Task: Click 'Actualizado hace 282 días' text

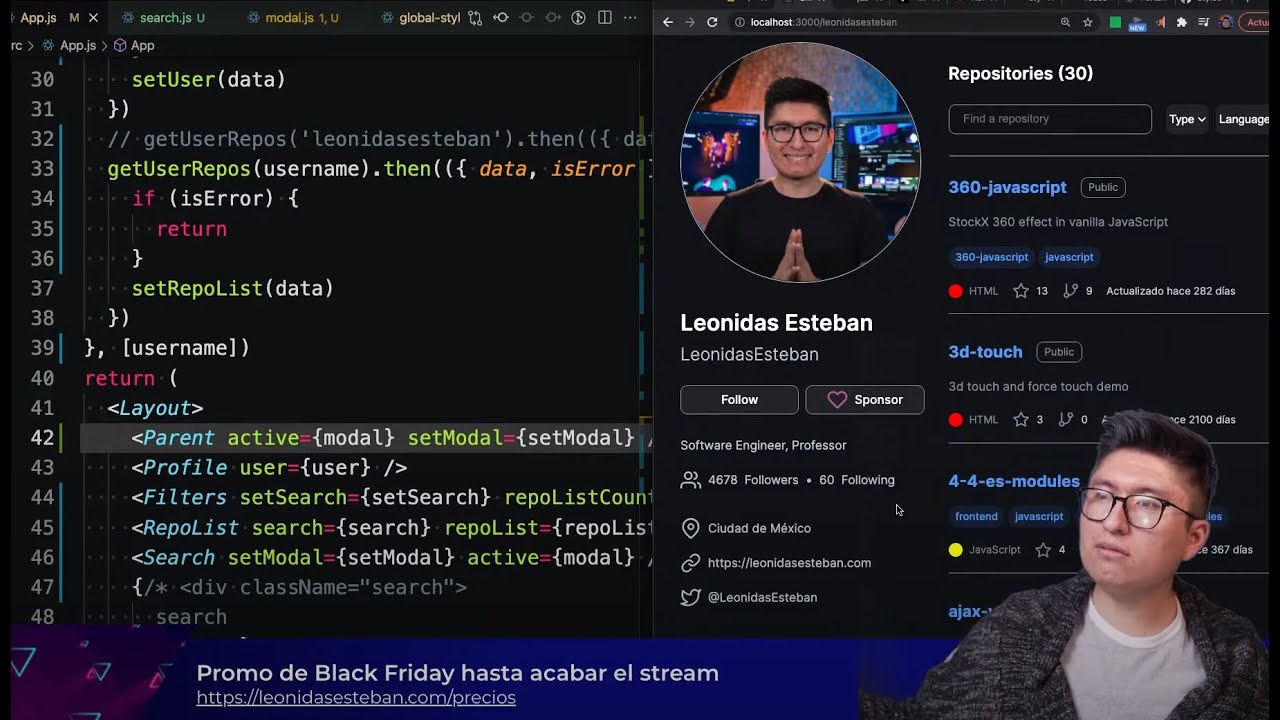Action: pos(1170,291)
